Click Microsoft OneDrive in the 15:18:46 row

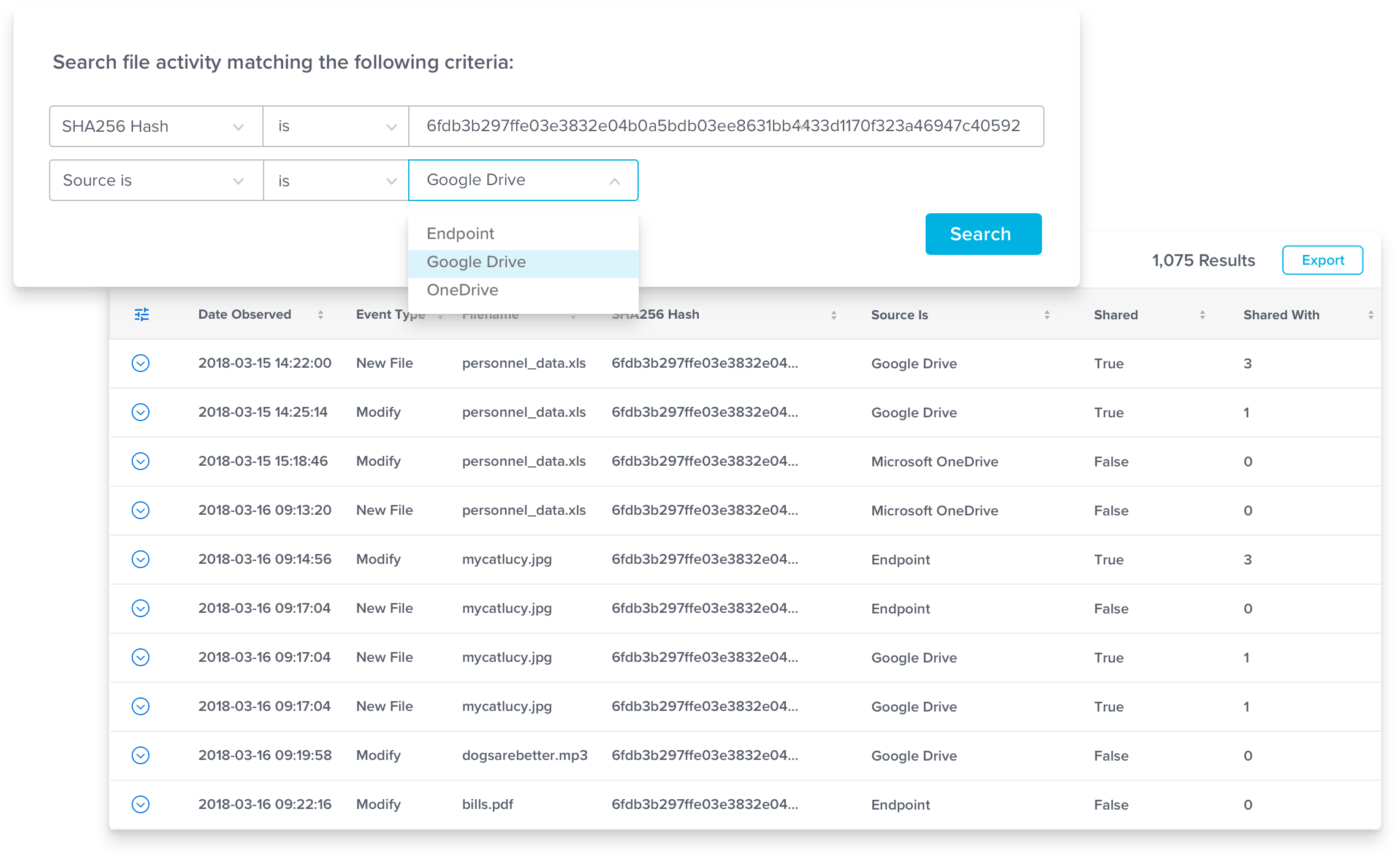click(934, 461)
